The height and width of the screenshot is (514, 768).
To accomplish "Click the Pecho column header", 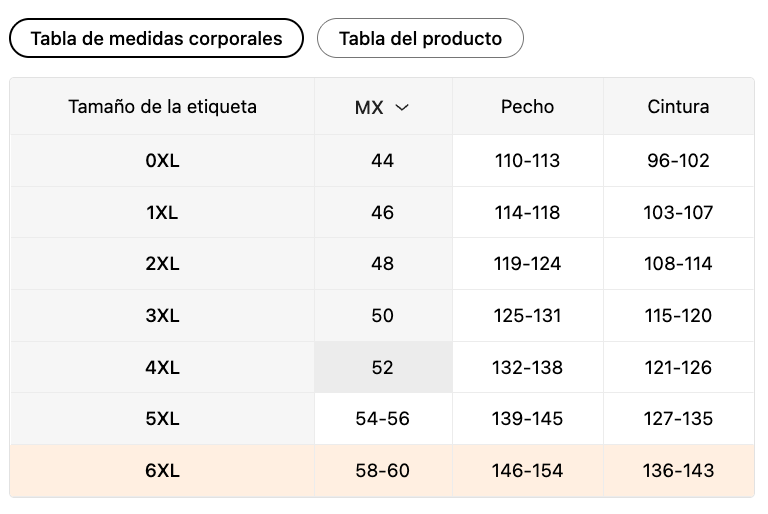I will [x=528, y=106].
